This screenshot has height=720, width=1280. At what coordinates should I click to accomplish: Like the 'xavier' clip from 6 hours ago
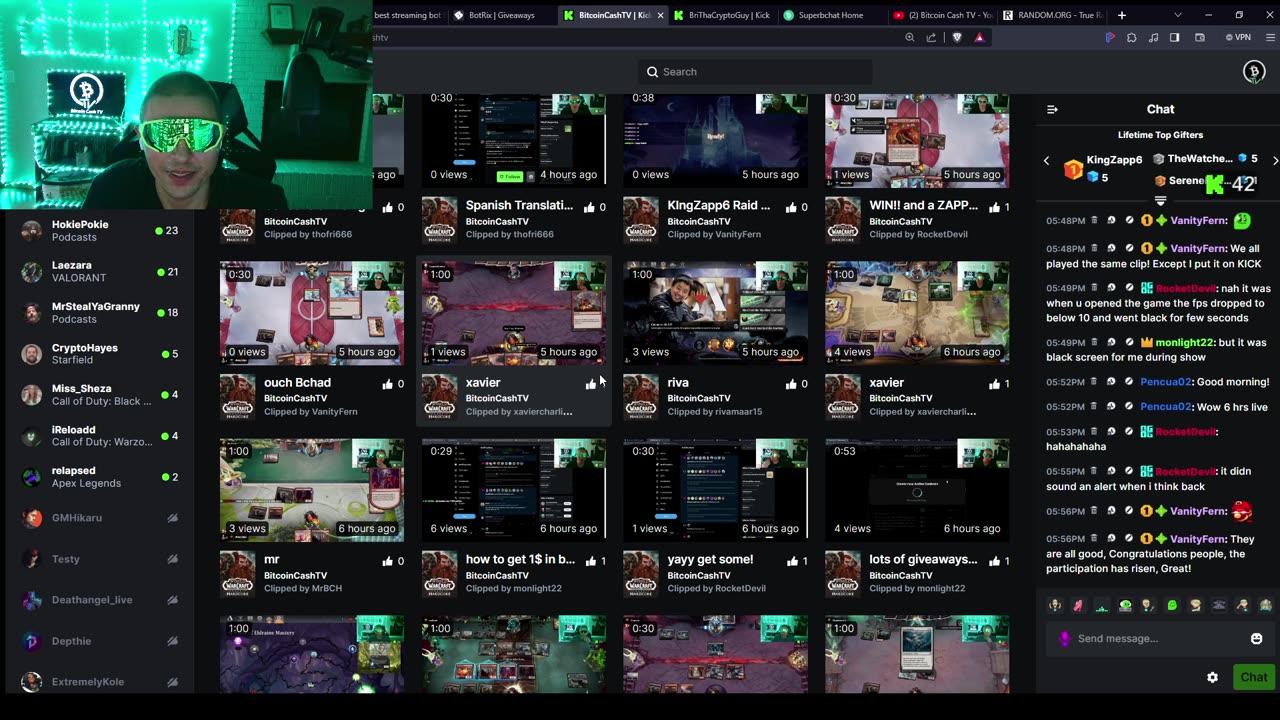pos(994,384)
